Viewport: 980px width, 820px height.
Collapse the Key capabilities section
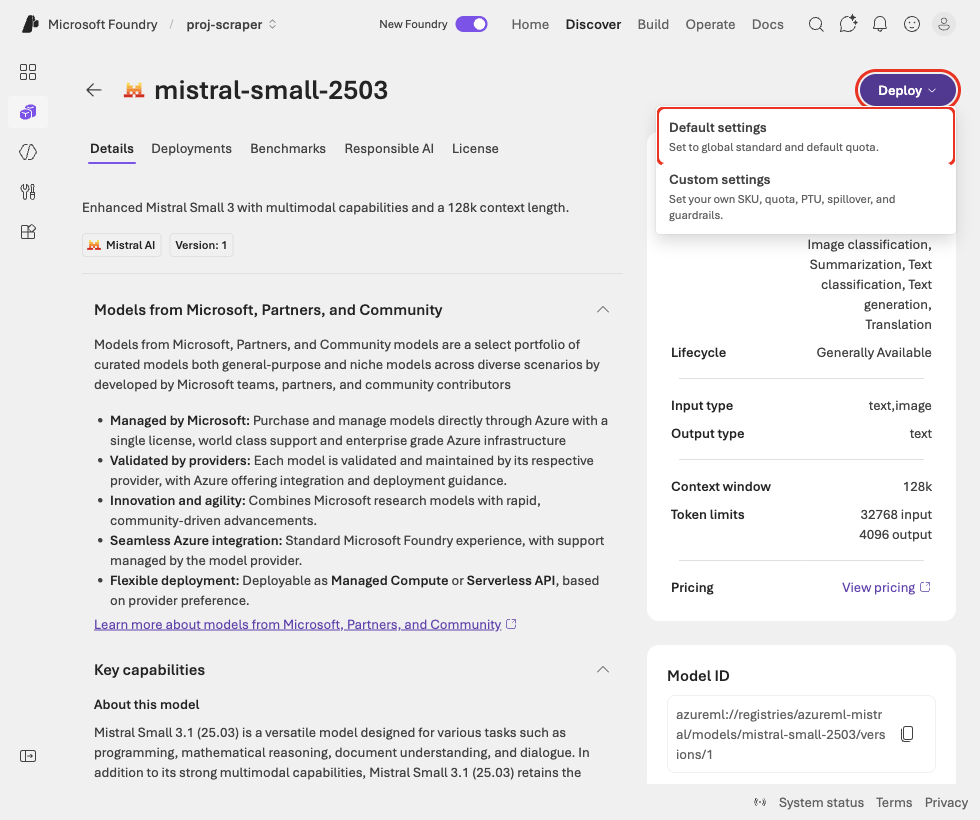coord(602,670)
